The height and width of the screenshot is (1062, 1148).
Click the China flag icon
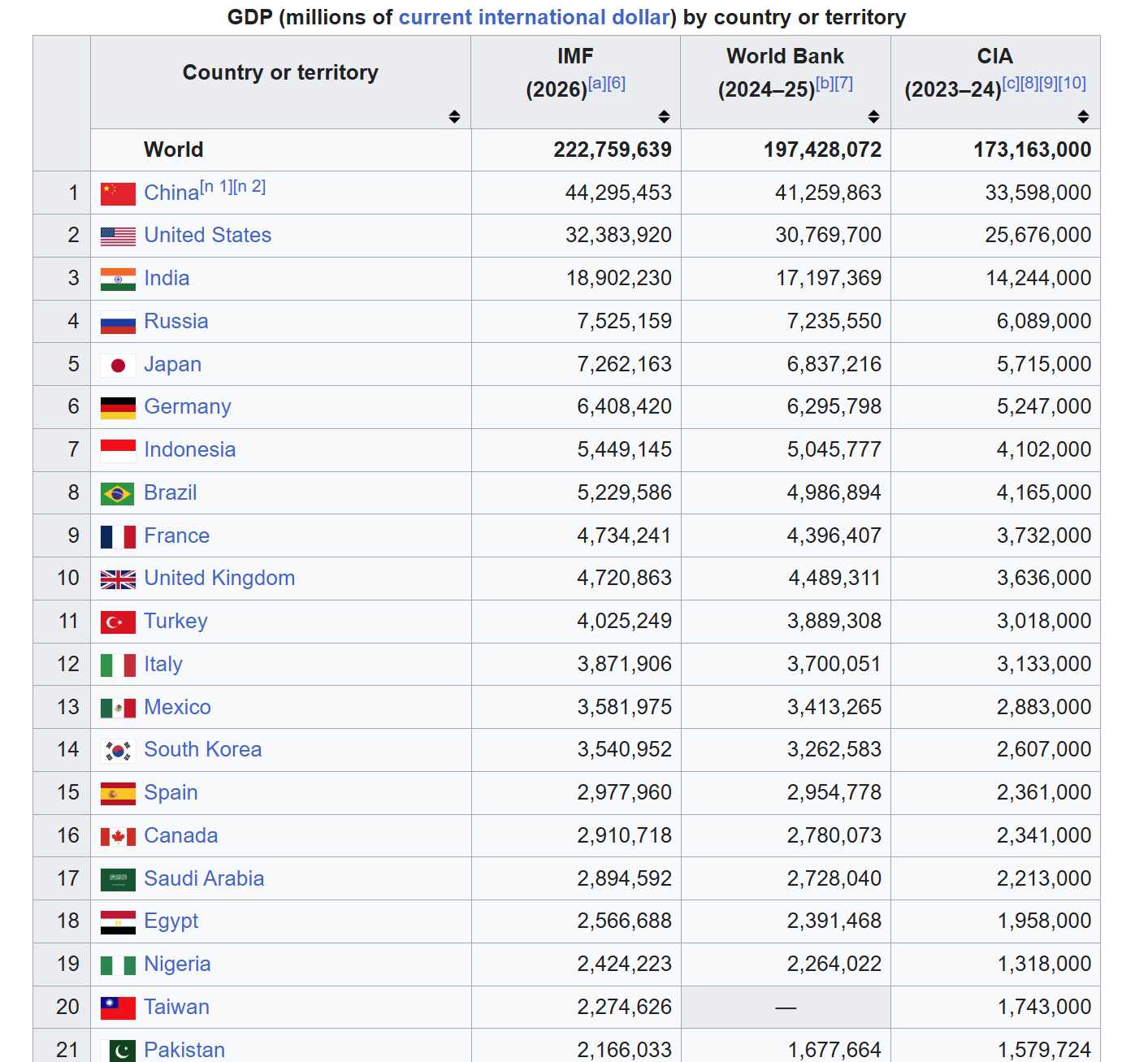point(118,193)
